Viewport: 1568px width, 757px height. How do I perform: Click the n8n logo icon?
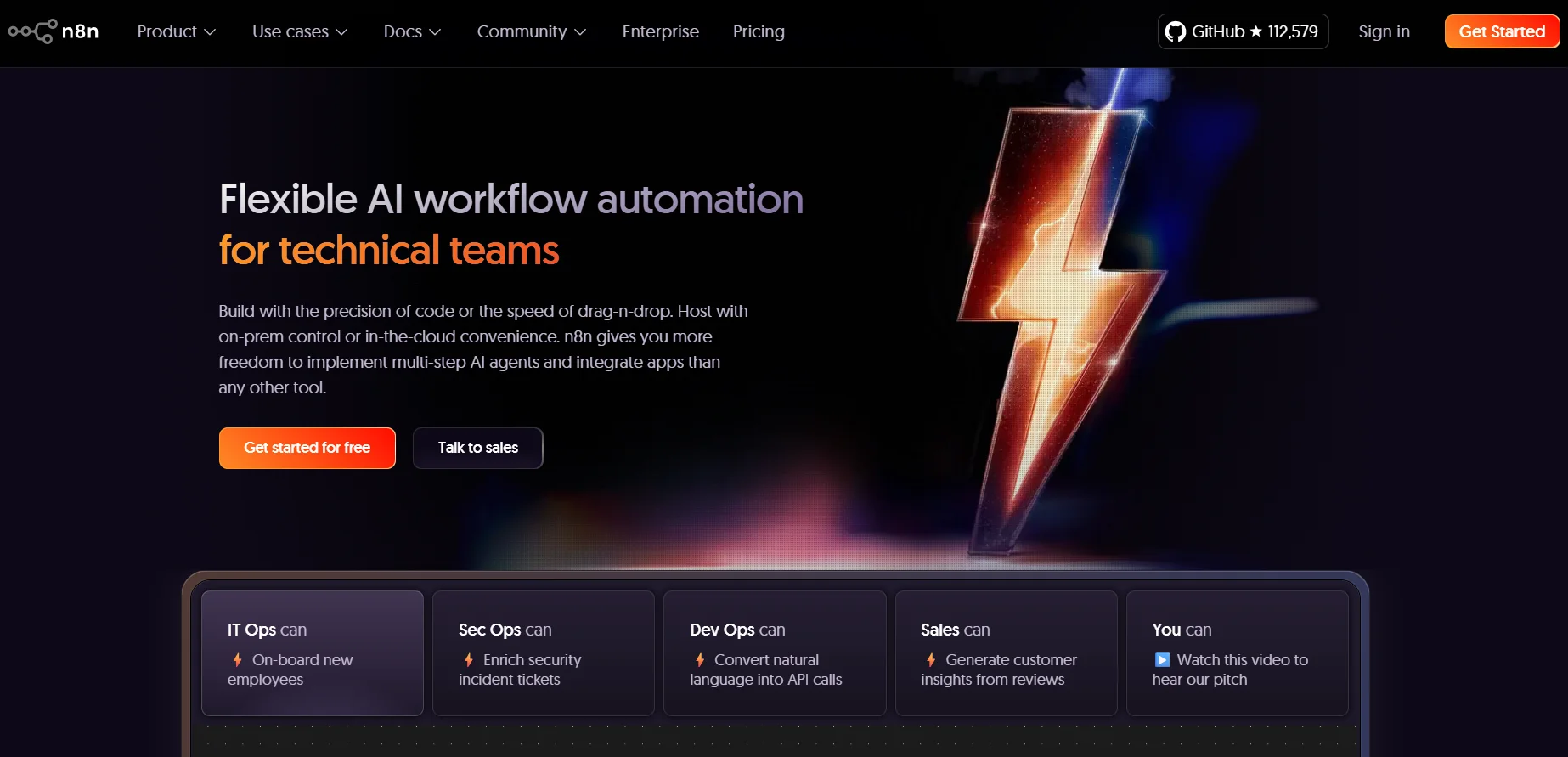(x=33, y=31)
